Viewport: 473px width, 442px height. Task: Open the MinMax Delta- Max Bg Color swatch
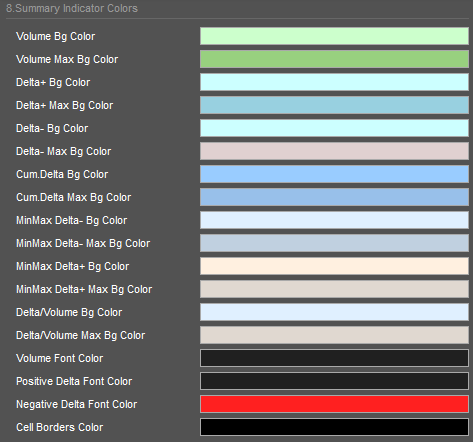[334, 243]
